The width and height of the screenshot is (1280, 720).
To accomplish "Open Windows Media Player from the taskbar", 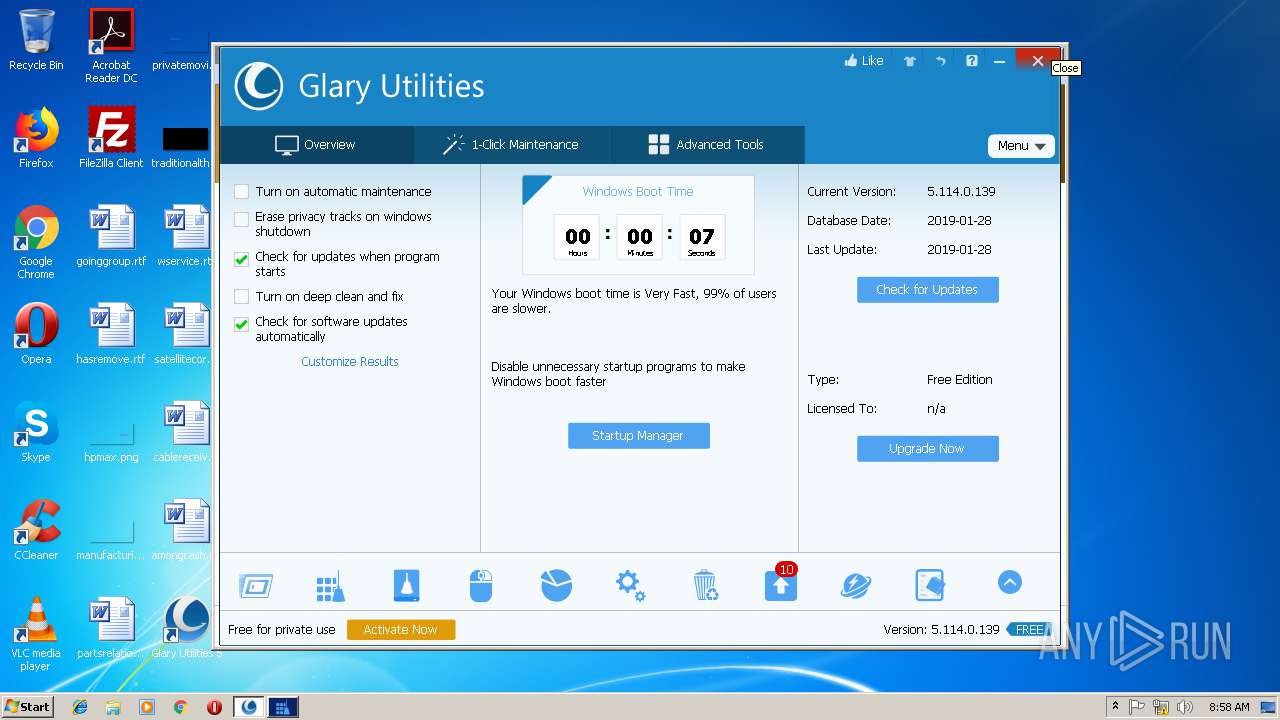I will click(x=147, y=707).
